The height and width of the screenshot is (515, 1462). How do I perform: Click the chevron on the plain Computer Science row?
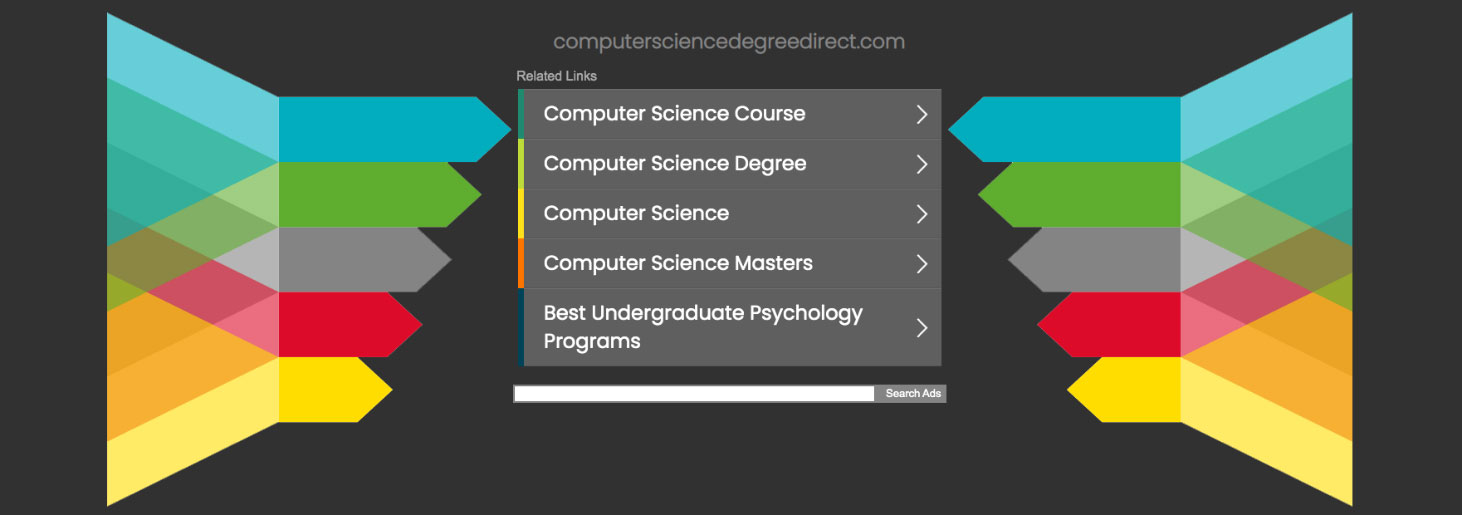[x=922, y=214]
